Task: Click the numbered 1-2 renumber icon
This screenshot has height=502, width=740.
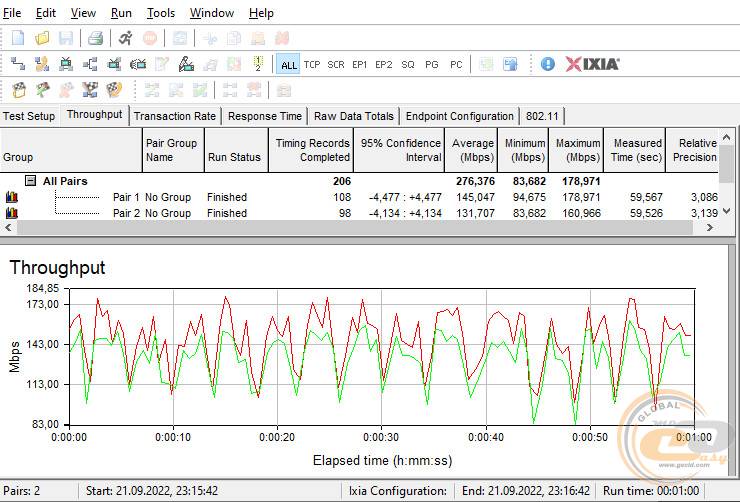Action: click(258, 64)
